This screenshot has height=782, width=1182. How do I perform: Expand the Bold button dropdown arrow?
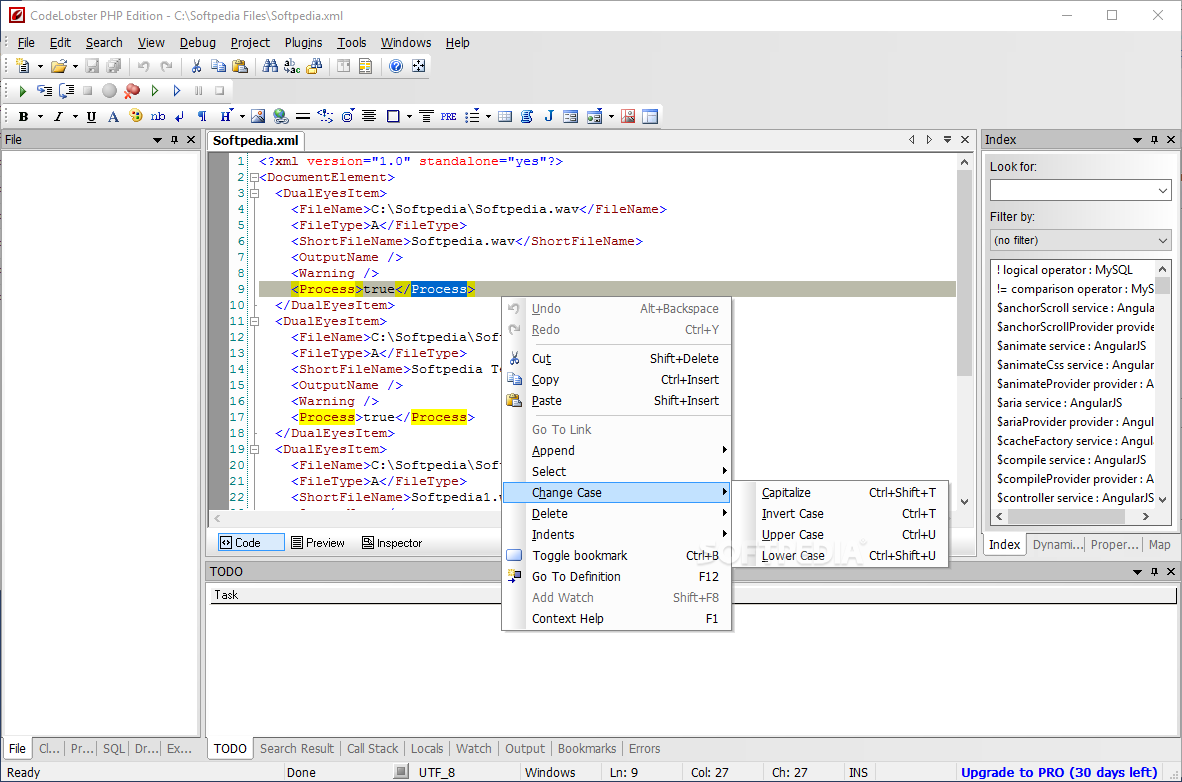[x=40, y=116]
